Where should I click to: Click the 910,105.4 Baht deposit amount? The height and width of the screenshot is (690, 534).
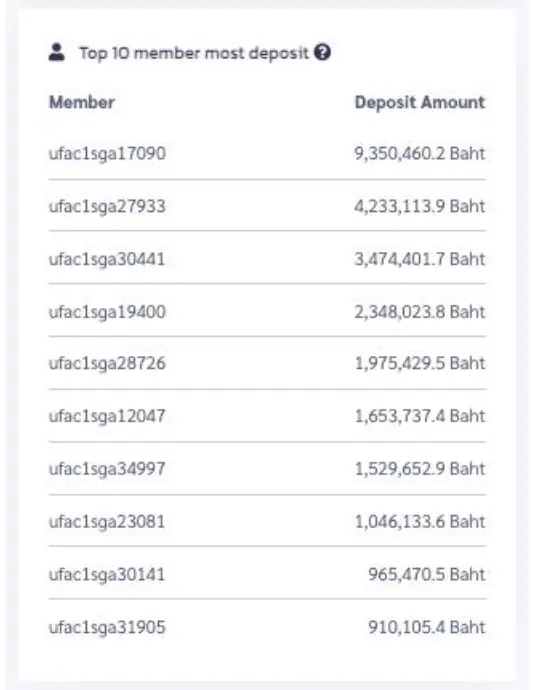coord(427,627)
